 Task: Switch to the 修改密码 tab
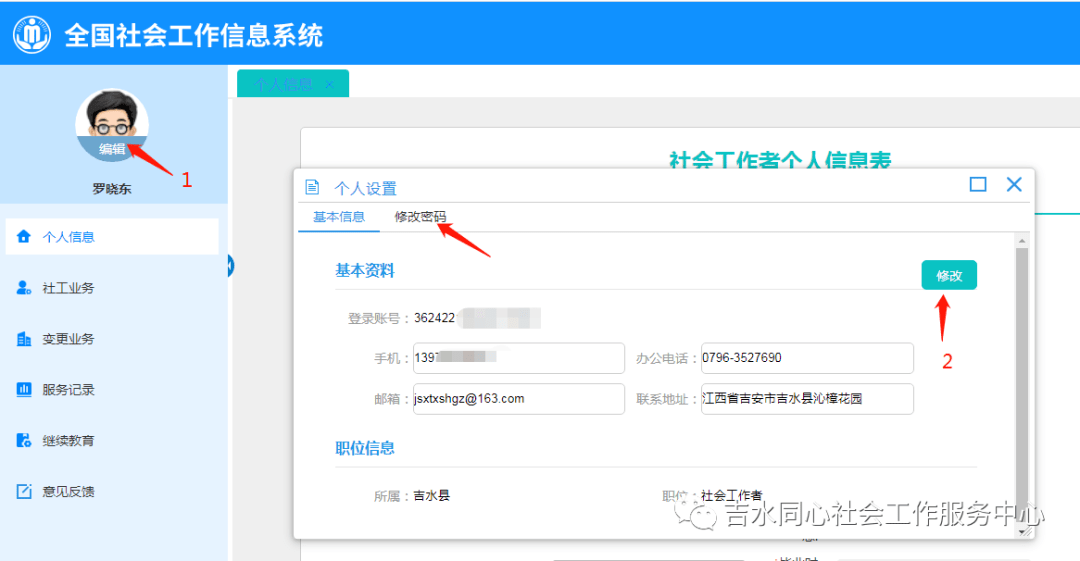tap(420, 217)
